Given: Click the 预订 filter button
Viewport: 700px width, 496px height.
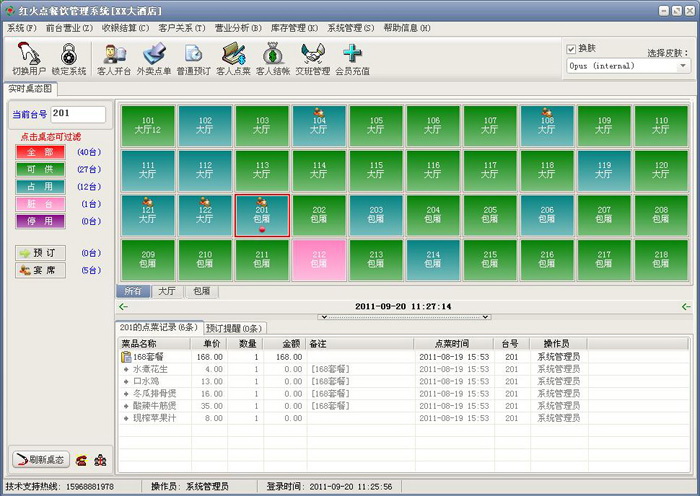Looking at the screenshot, I should click(41, 253).
